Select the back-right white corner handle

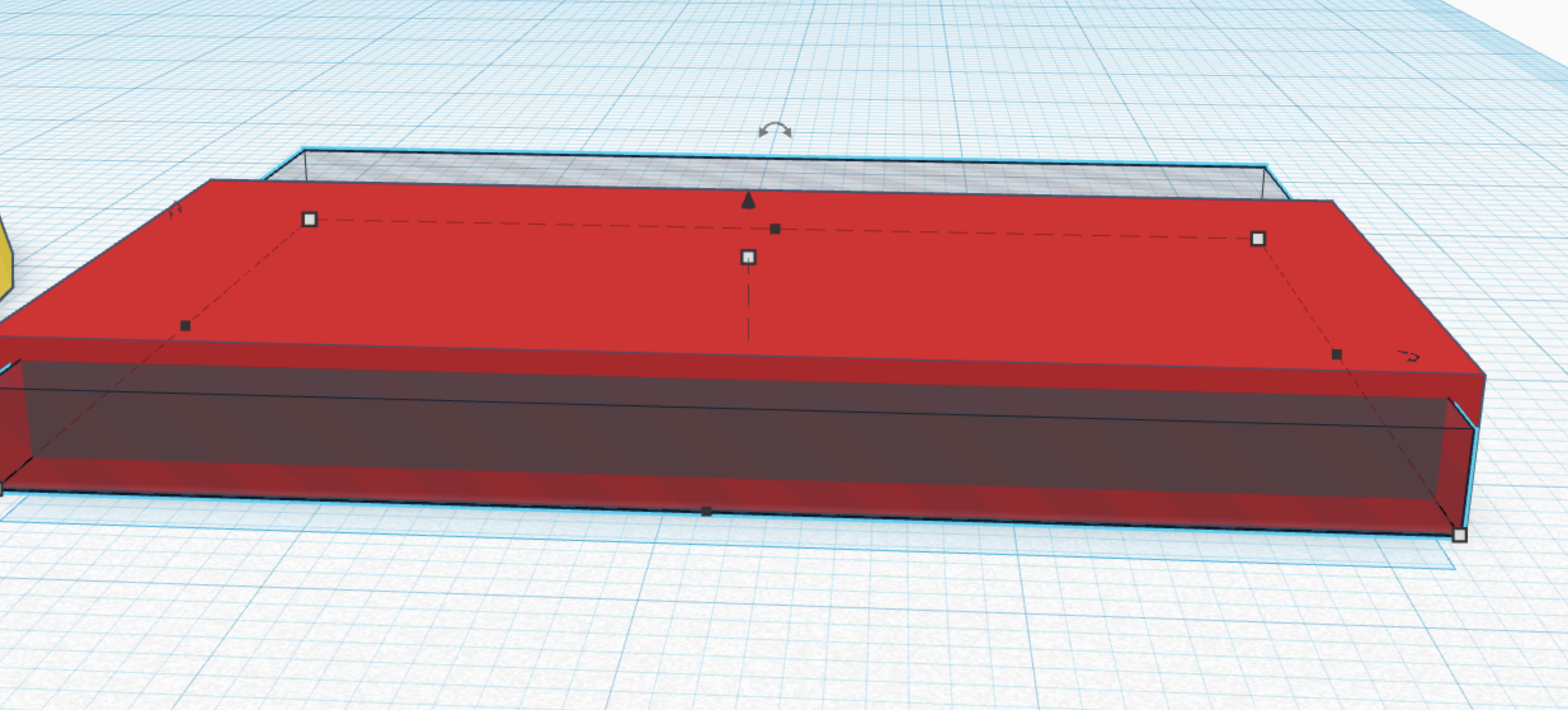tap(1258, 239)
